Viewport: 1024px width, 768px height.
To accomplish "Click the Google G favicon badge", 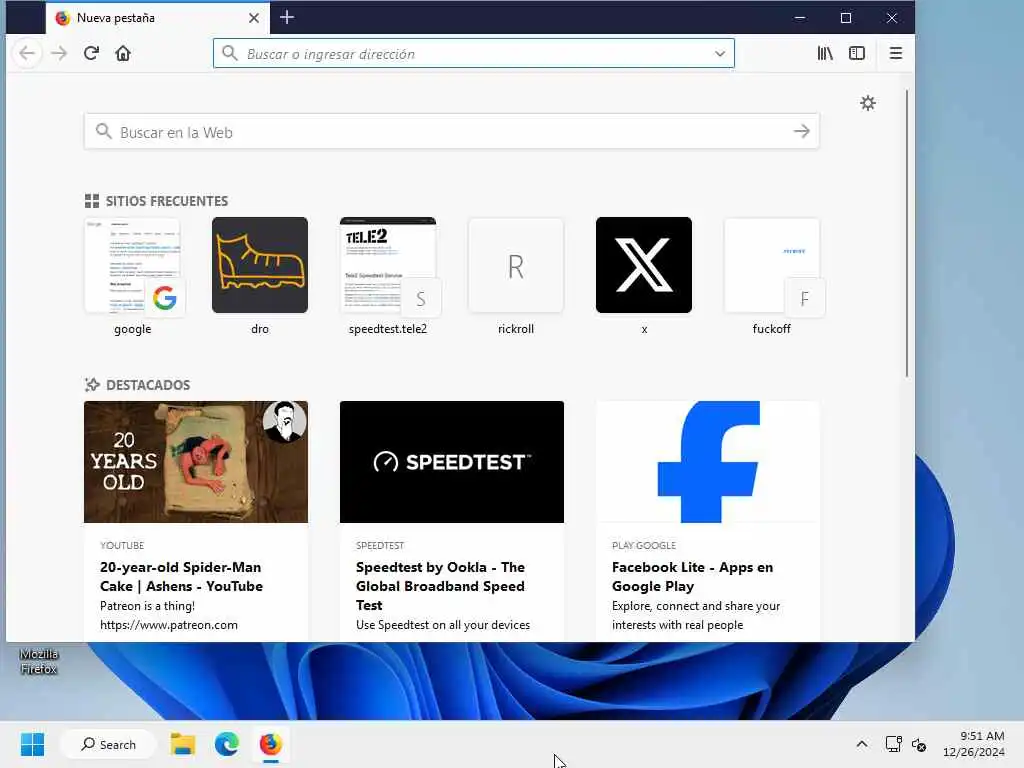I will point(165,298).
